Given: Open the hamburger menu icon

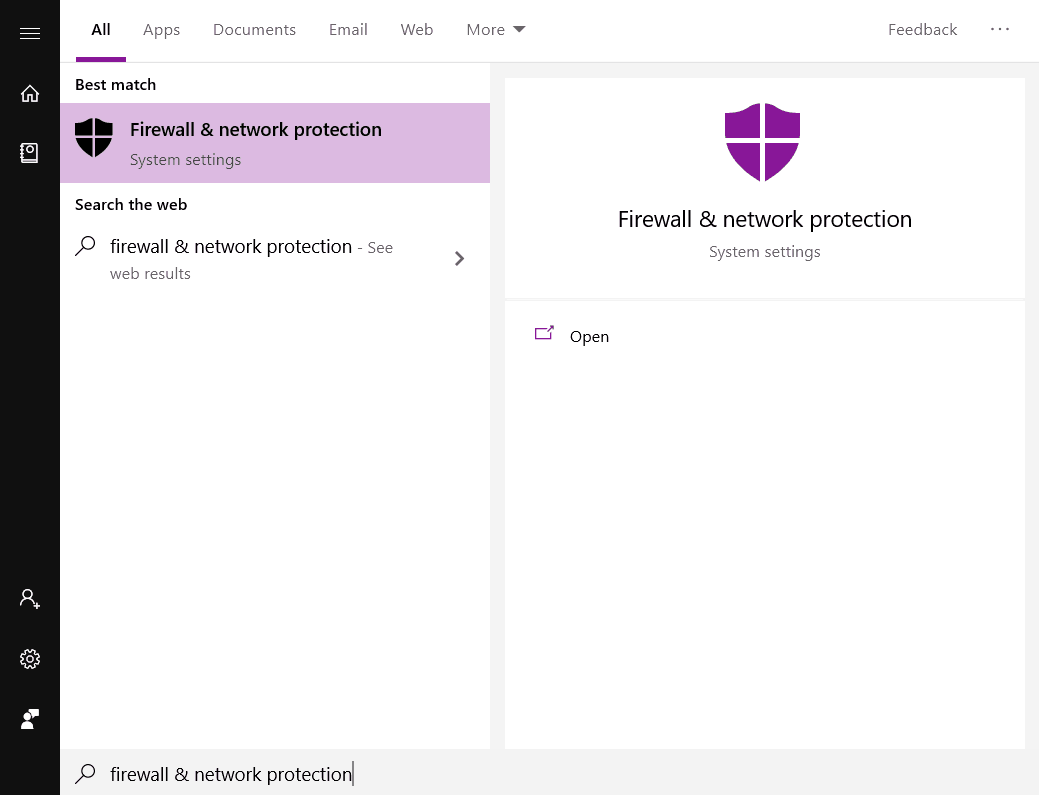Looking at the screenshot, I should (x=30, y=34).
